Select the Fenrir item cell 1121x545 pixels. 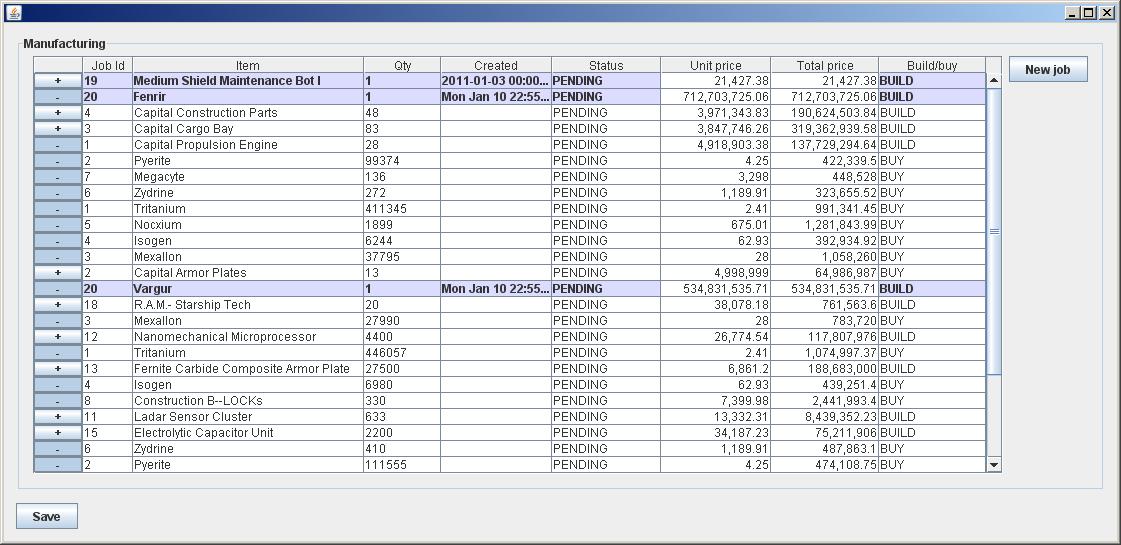[x=248, y=97]
